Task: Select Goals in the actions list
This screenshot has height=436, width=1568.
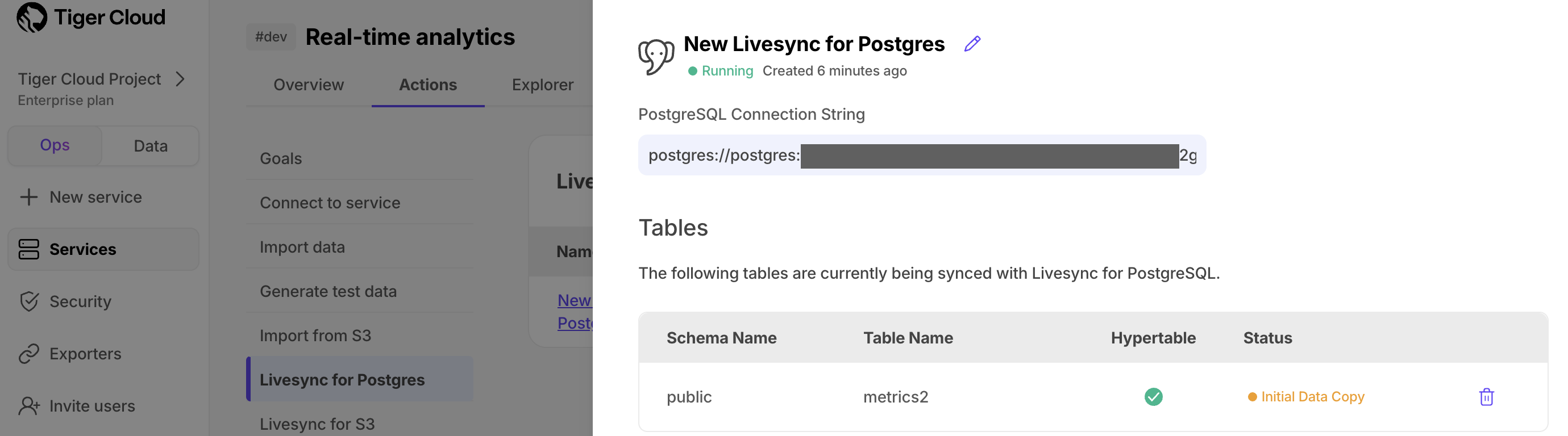Action: (x=360, y=158)
